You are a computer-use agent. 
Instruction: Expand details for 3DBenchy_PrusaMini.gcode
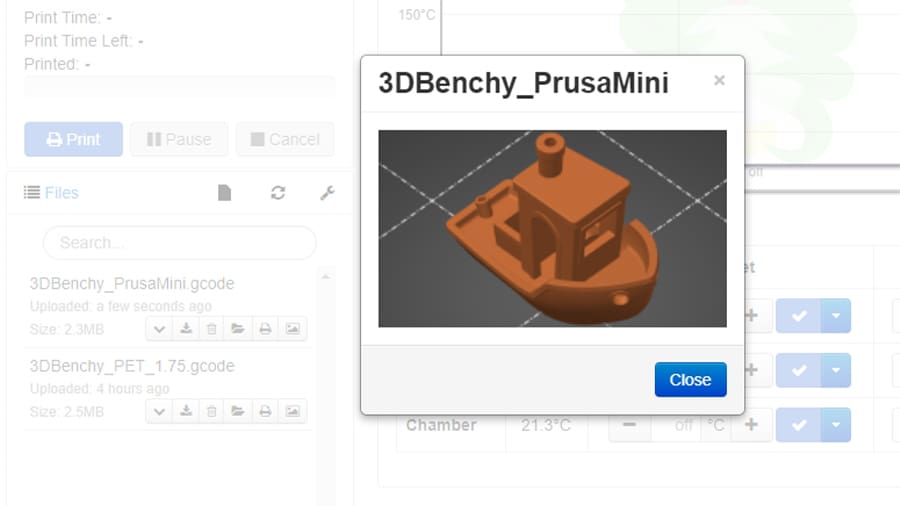click(x=160, y=329)
